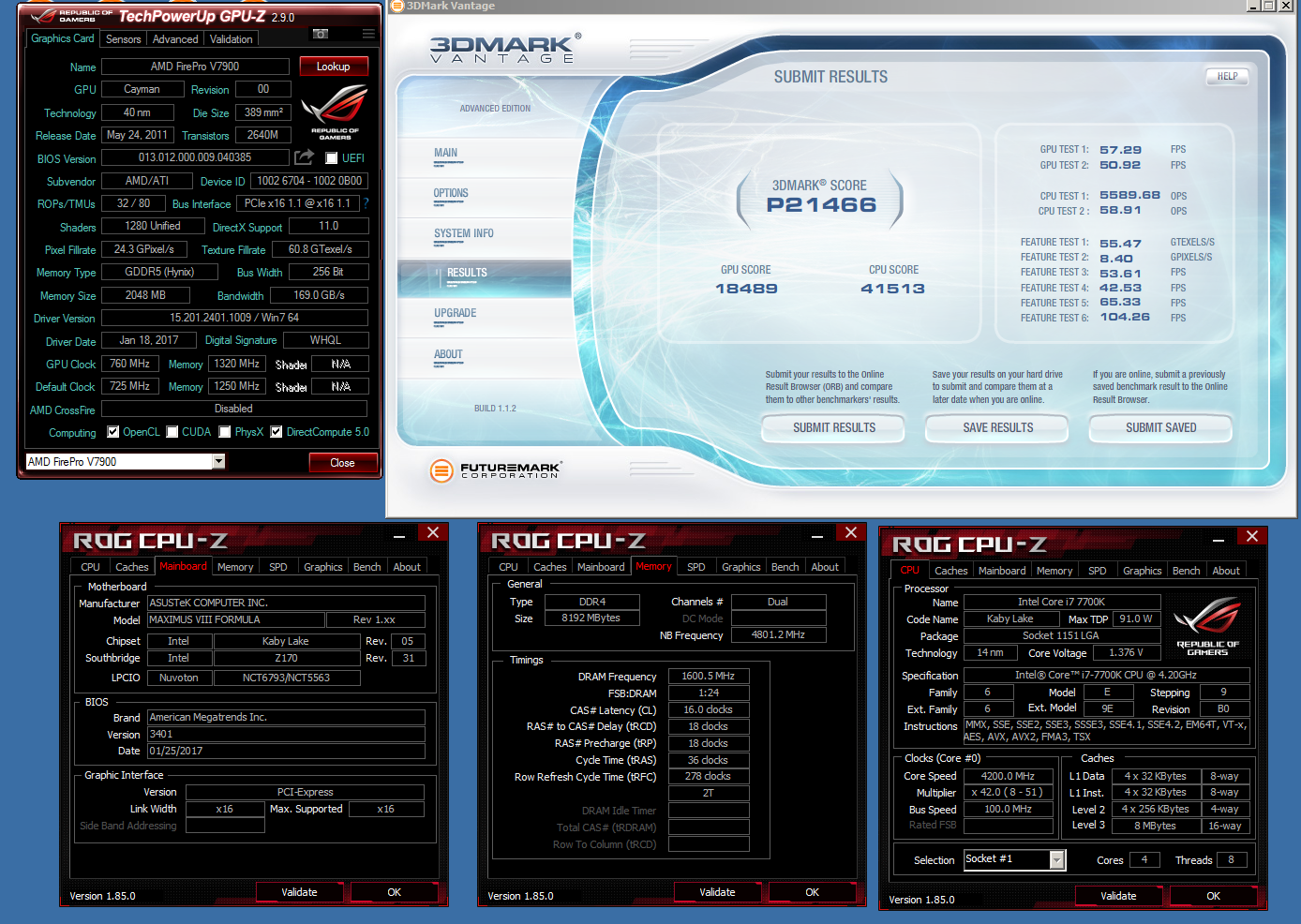Click Validate in Mainboard CPU-Z window
Viewport: 1301px width, 924px height.
point(299,892)
